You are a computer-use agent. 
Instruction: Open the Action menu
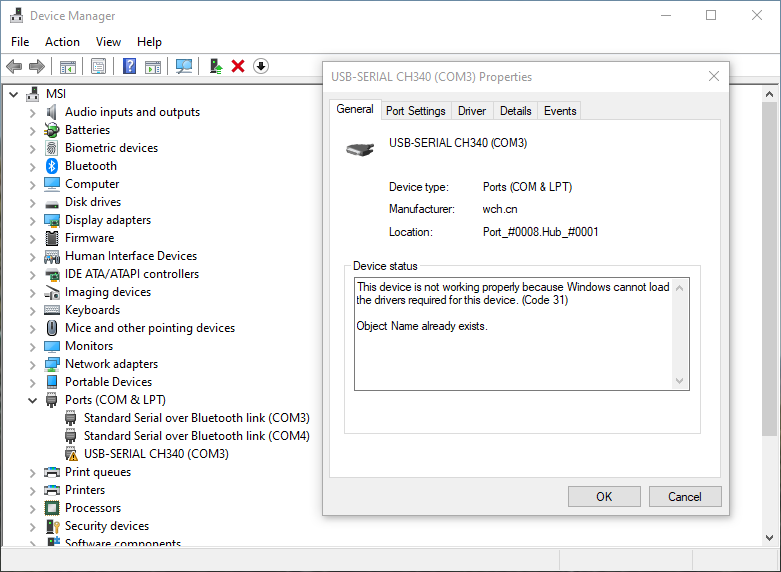(x=62, y=42)
